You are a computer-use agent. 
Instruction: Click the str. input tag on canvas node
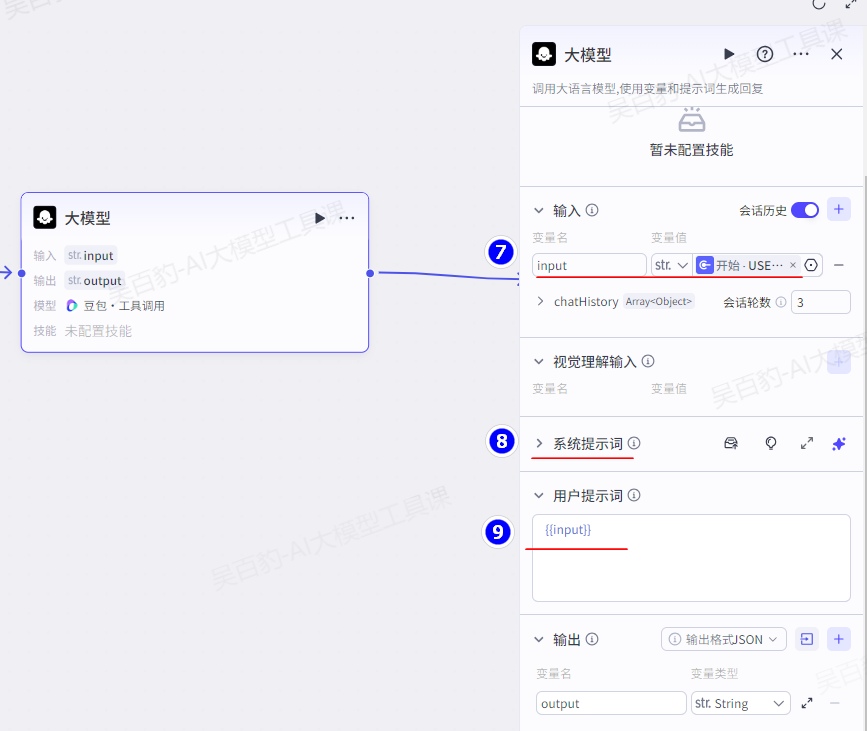91,255
